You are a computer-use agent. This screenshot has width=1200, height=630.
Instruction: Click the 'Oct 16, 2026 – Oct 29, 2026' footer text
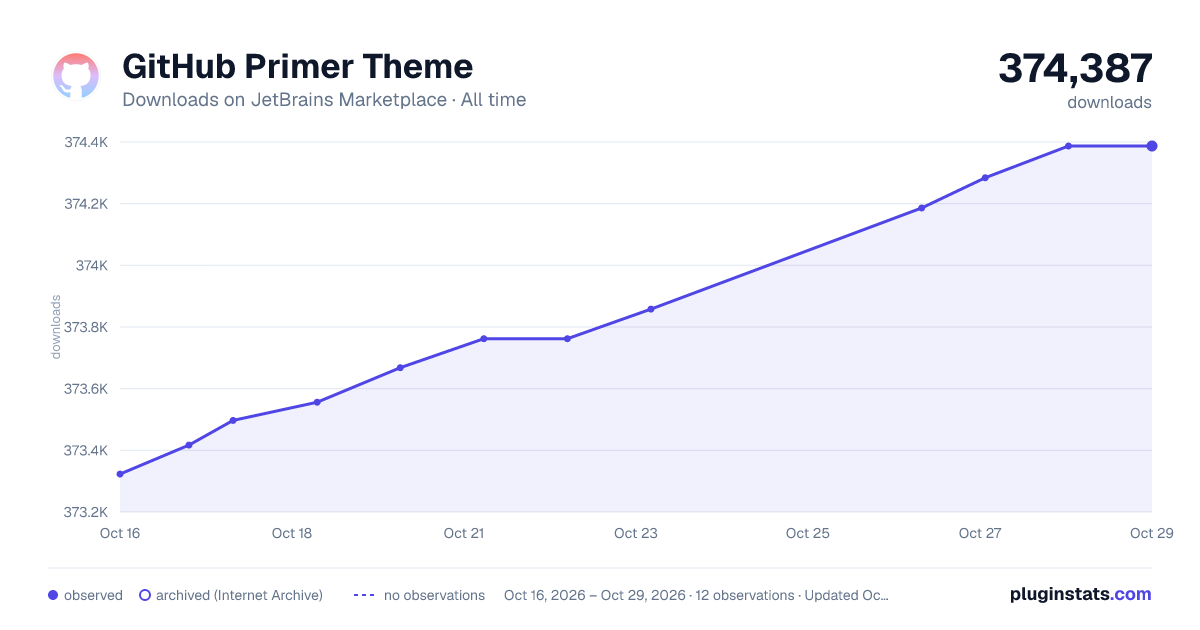tap(595, 595)
